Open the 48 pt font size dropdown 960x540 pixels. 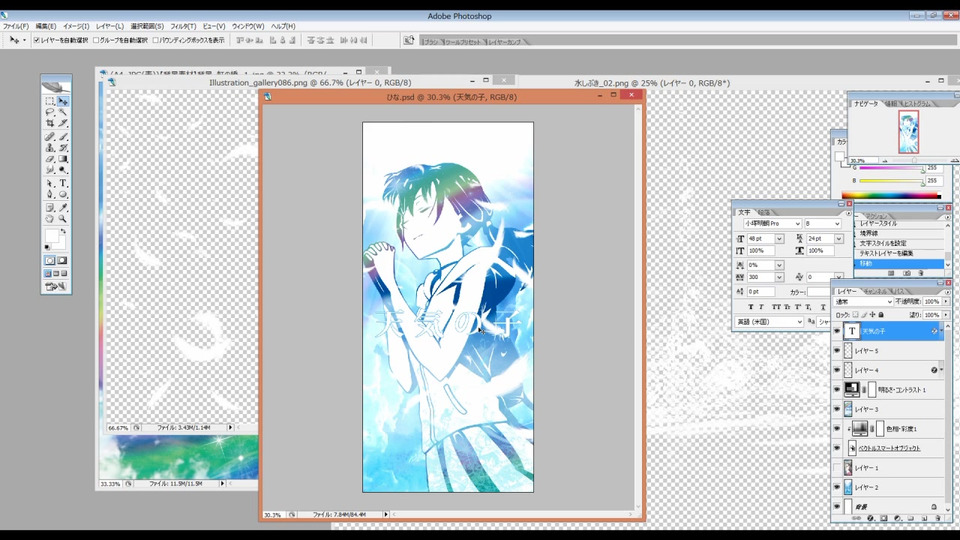[x=779, y=239]
